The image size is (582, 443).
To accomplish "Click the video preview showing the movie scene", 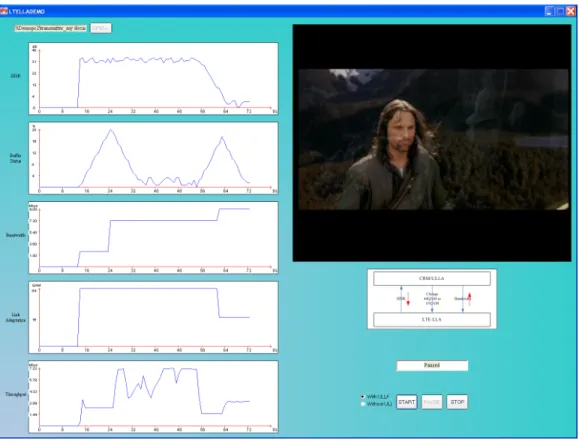I will [x=432, y=143].
